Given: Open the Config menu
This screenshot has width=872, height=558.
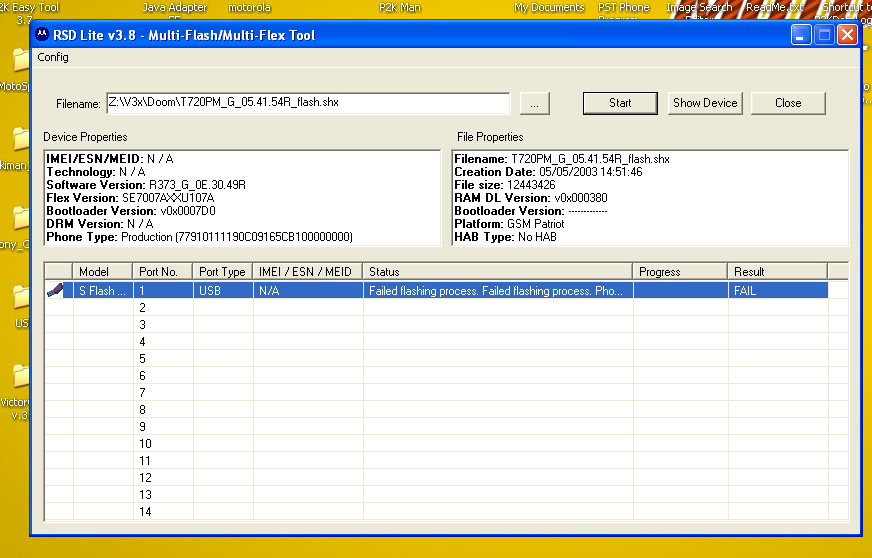Looking at the screenshot, I should coord(53,57).
